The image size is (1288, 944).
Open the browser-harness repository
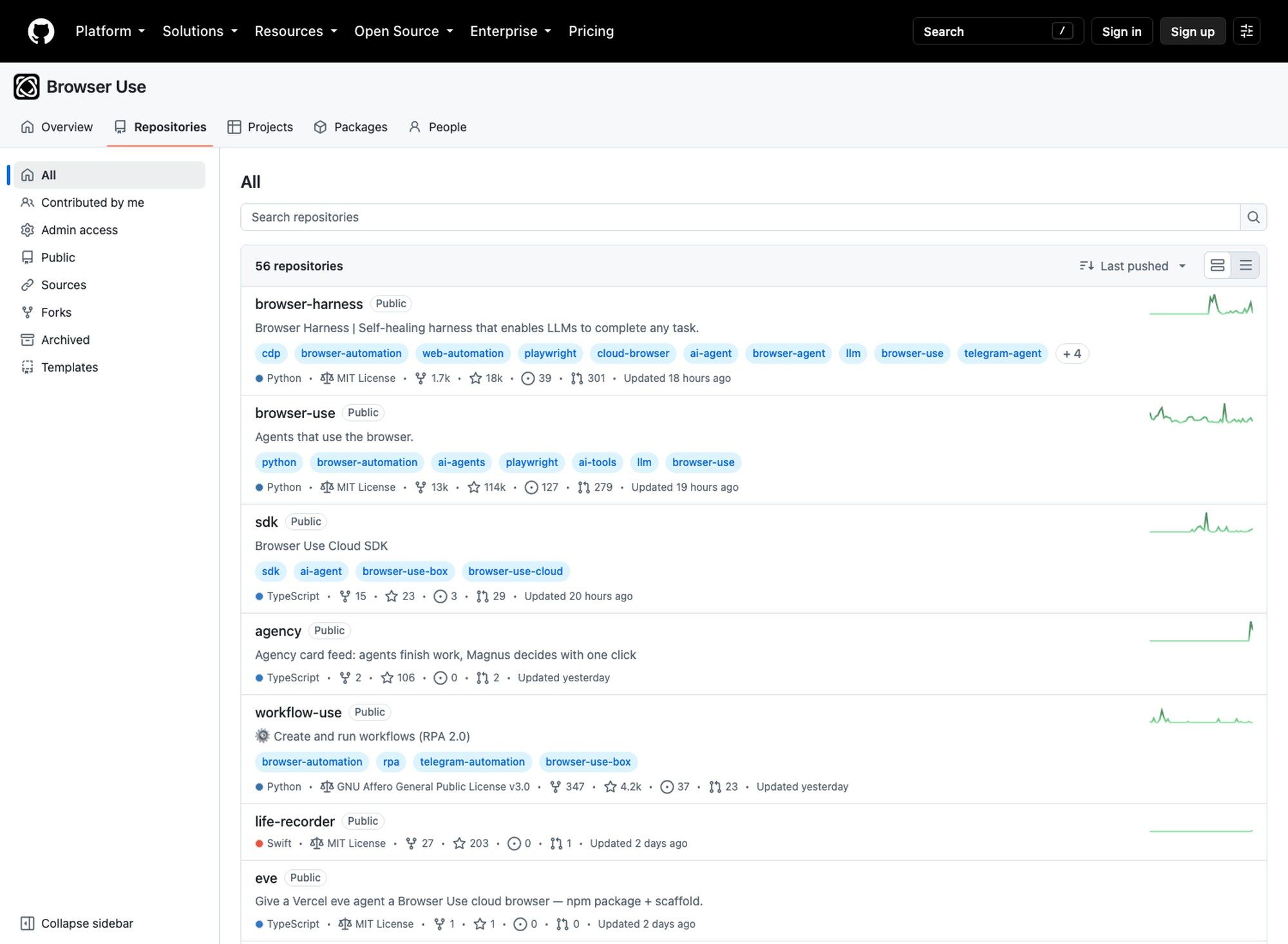point(309,303)
